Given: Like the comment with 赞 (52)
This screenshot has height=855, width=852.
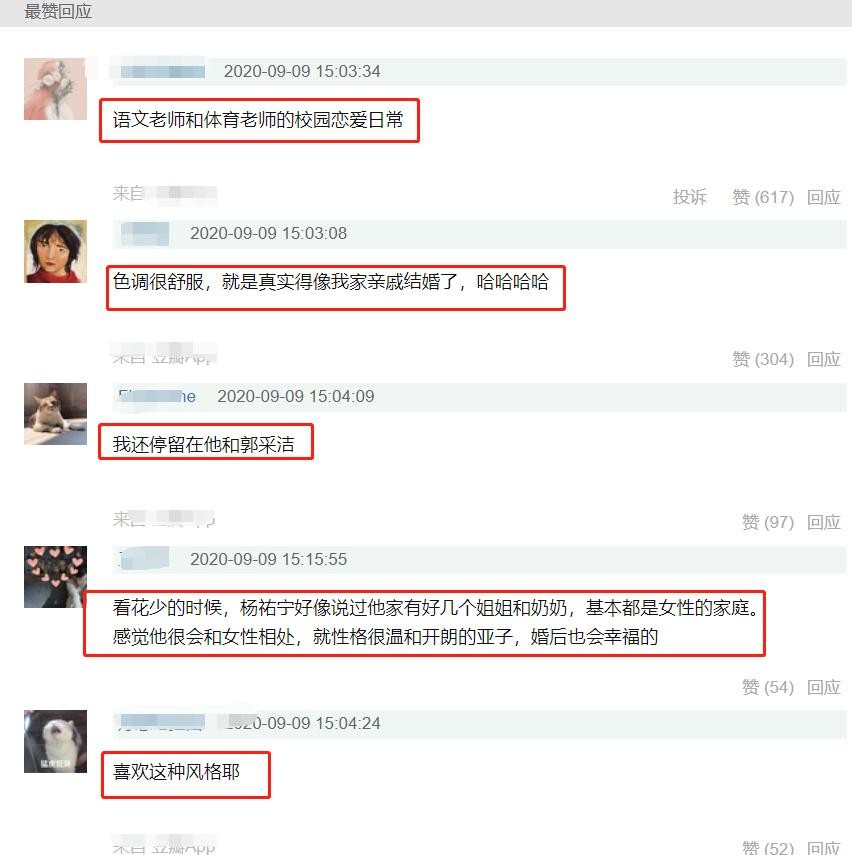Looking at the screenshot, I should 767,847.
